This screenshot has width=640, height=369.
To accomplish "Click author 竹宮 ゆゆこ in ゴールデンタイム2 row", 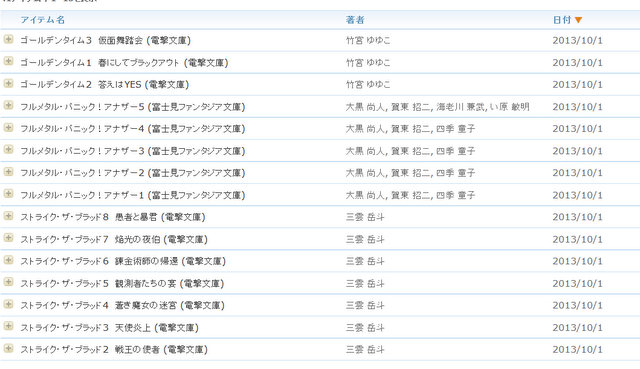I will click(x=368, y=85).
